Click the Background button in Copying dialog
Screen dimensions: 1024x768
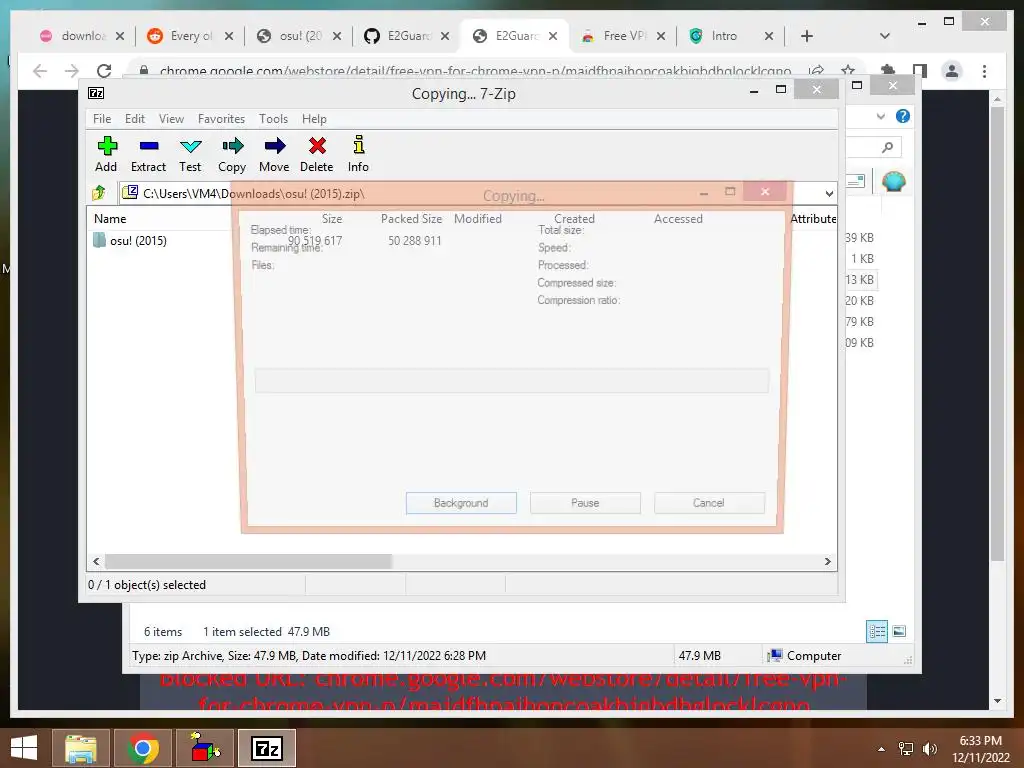[x=461, y=503]
